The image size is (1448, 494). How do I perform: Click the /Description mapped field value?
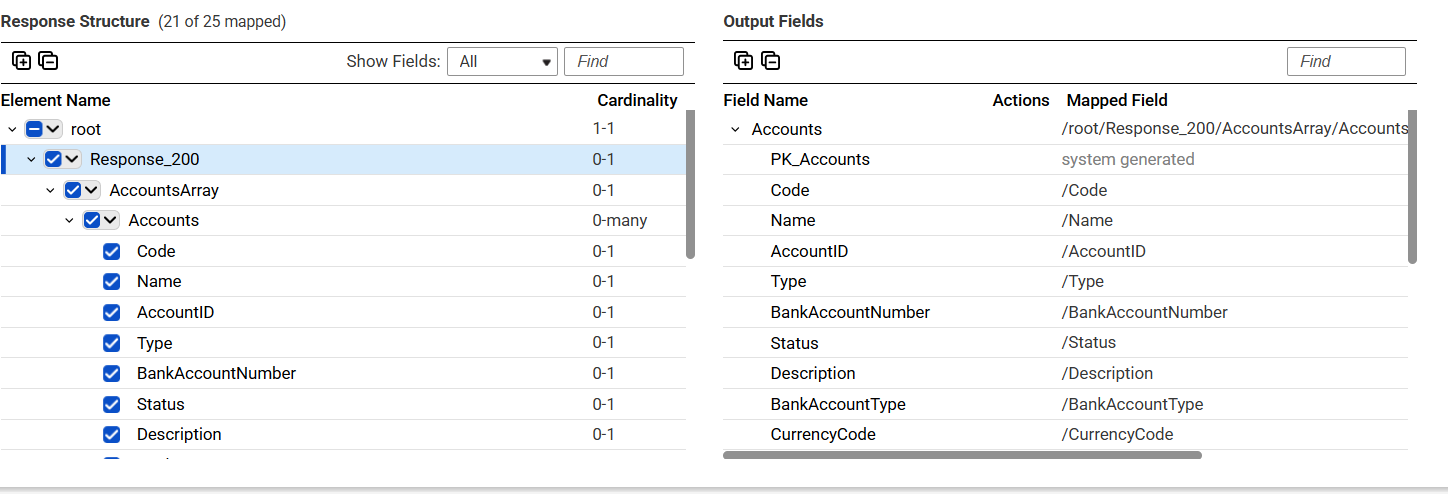click(1107, 373)
